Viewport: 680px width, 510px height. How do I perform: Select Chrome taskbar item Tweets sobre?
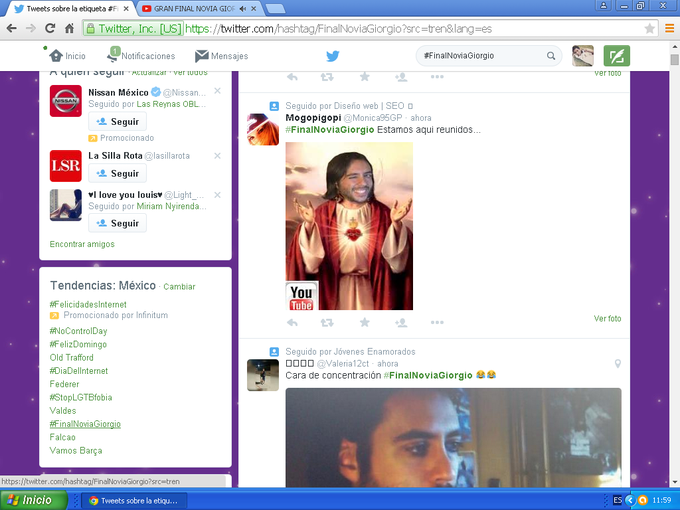[x=134, y=500]
